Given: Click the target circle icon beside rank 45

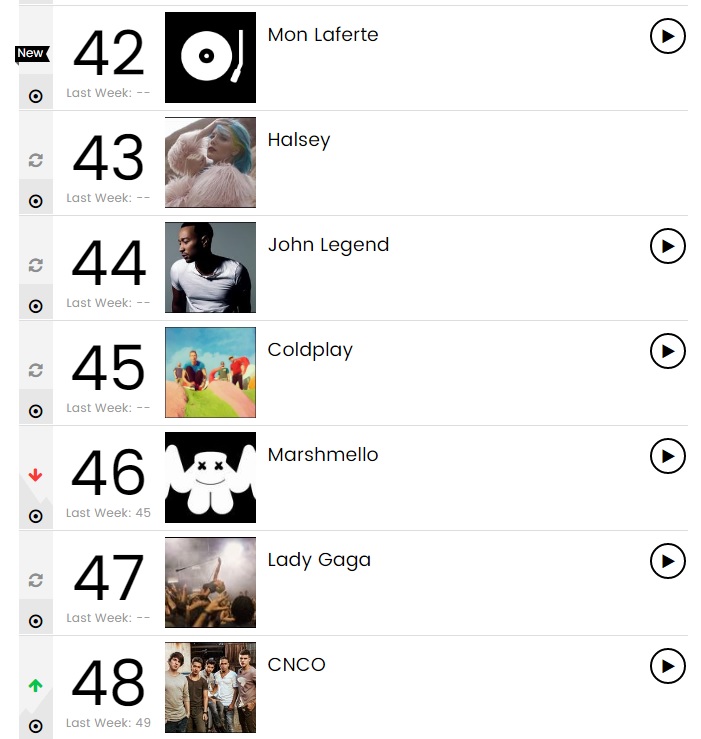Looking at the screenshot, I should (36, 411).
